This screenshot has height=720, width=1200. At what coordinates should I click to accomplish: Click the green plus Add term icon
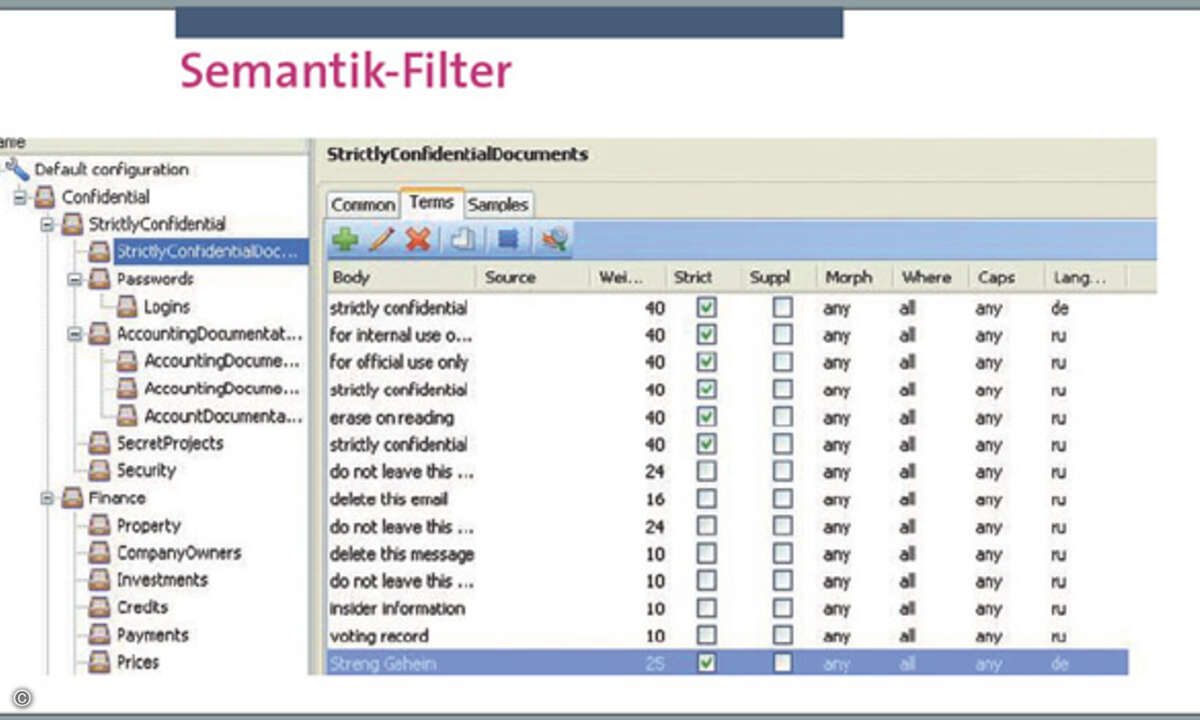tap(345, 239)
